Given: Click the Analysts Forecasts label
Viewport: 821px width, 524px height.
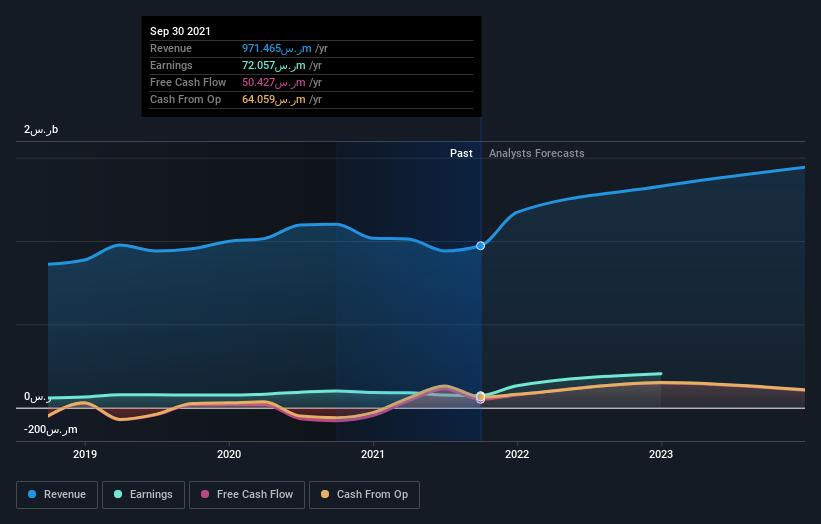Looking at the screenshot, I should tap(537, 153).
